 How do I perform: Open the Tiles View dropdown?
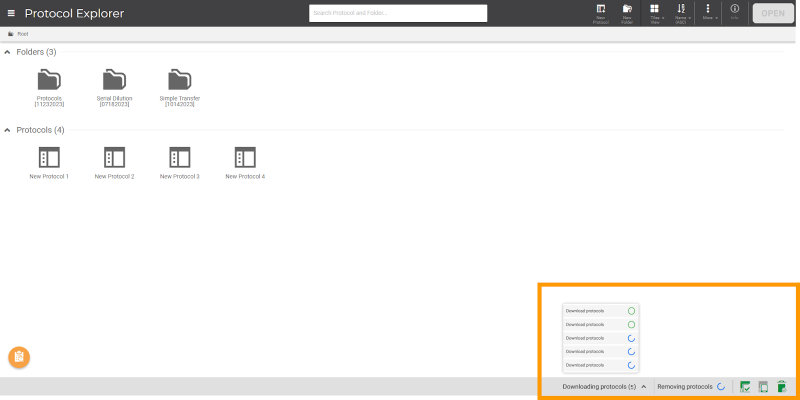tap(655, 12)
